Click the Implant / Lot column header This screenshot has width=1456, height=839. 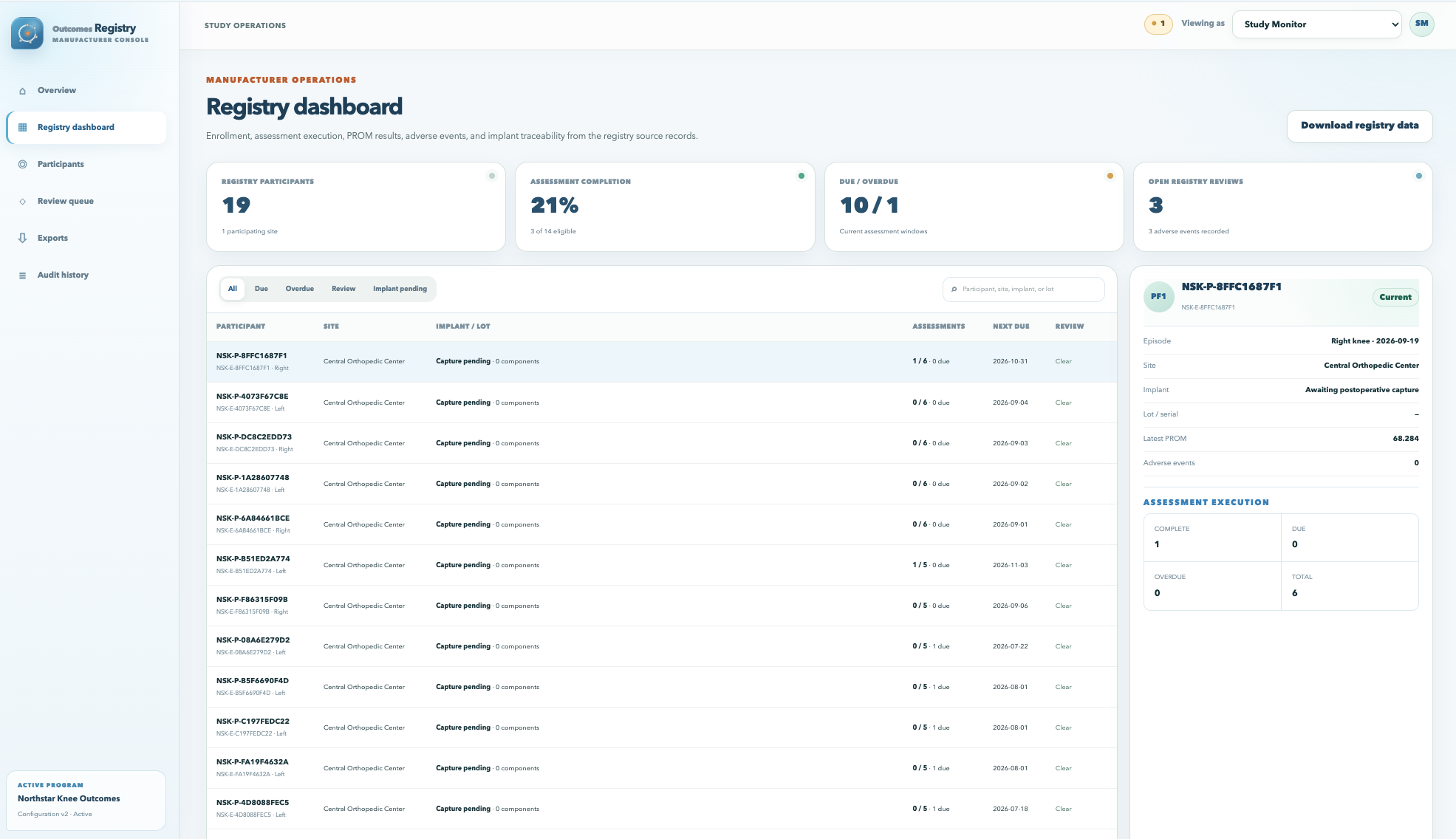pos(463,326)
